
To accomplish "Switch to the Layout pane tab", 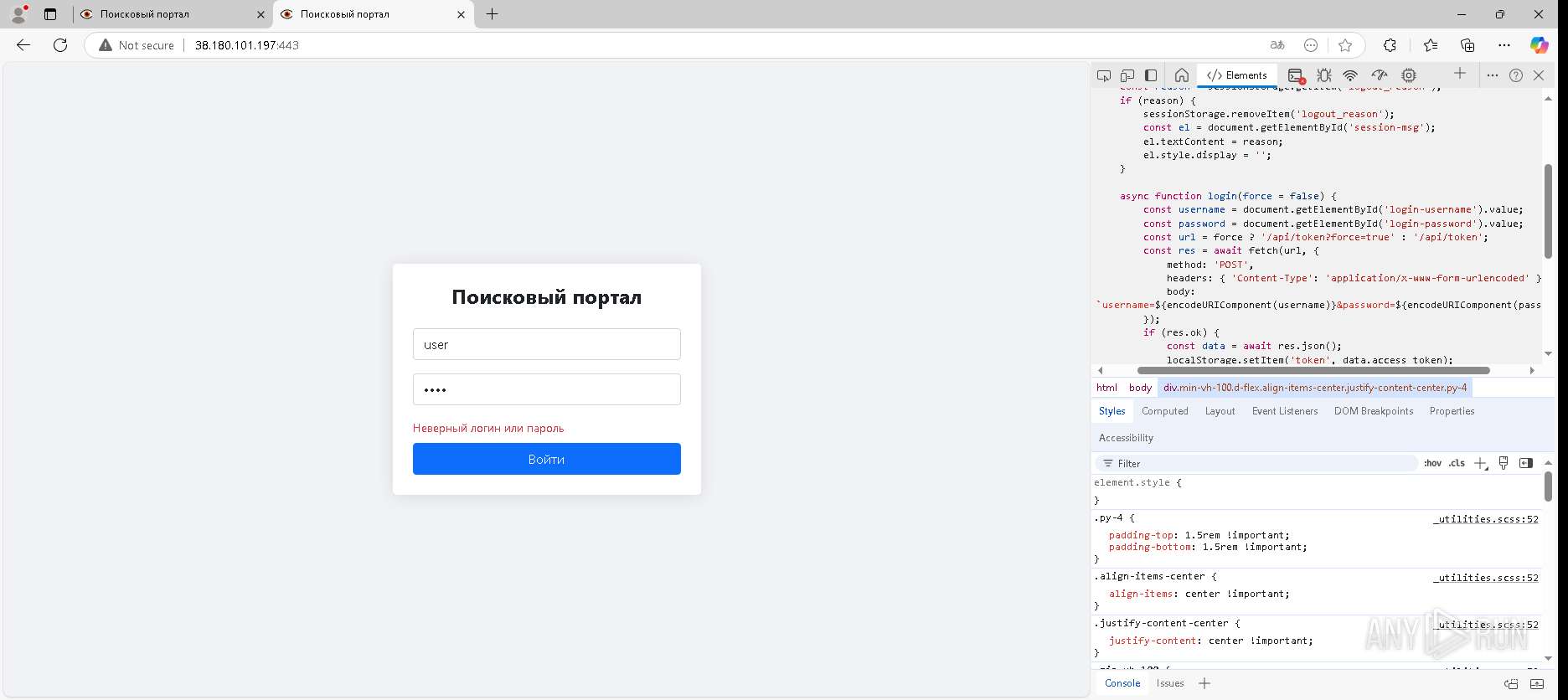I will (1220, 411).
